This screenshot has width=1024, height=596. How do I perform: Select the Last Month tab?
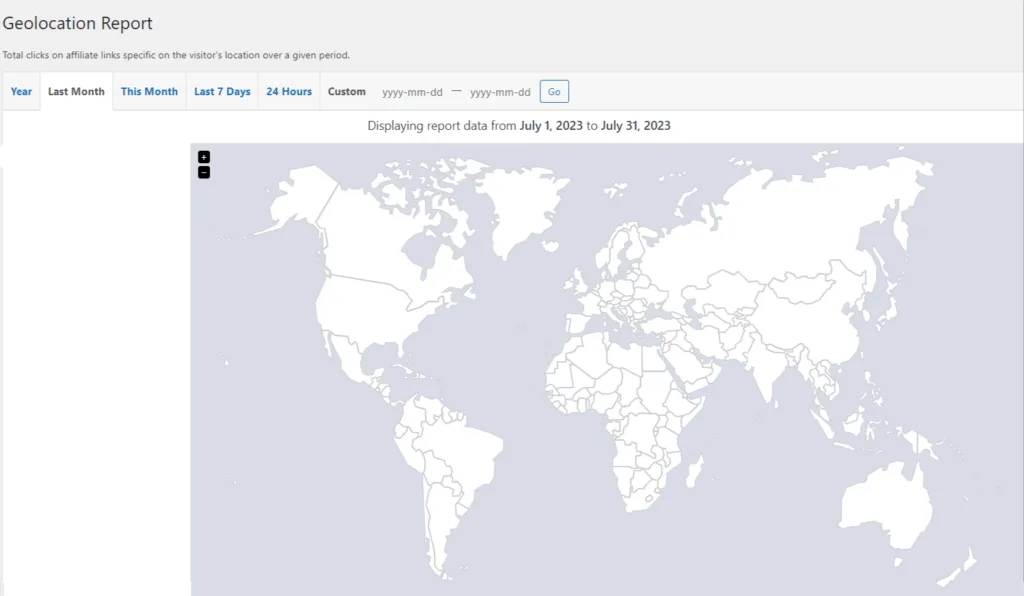coord(76,91)
